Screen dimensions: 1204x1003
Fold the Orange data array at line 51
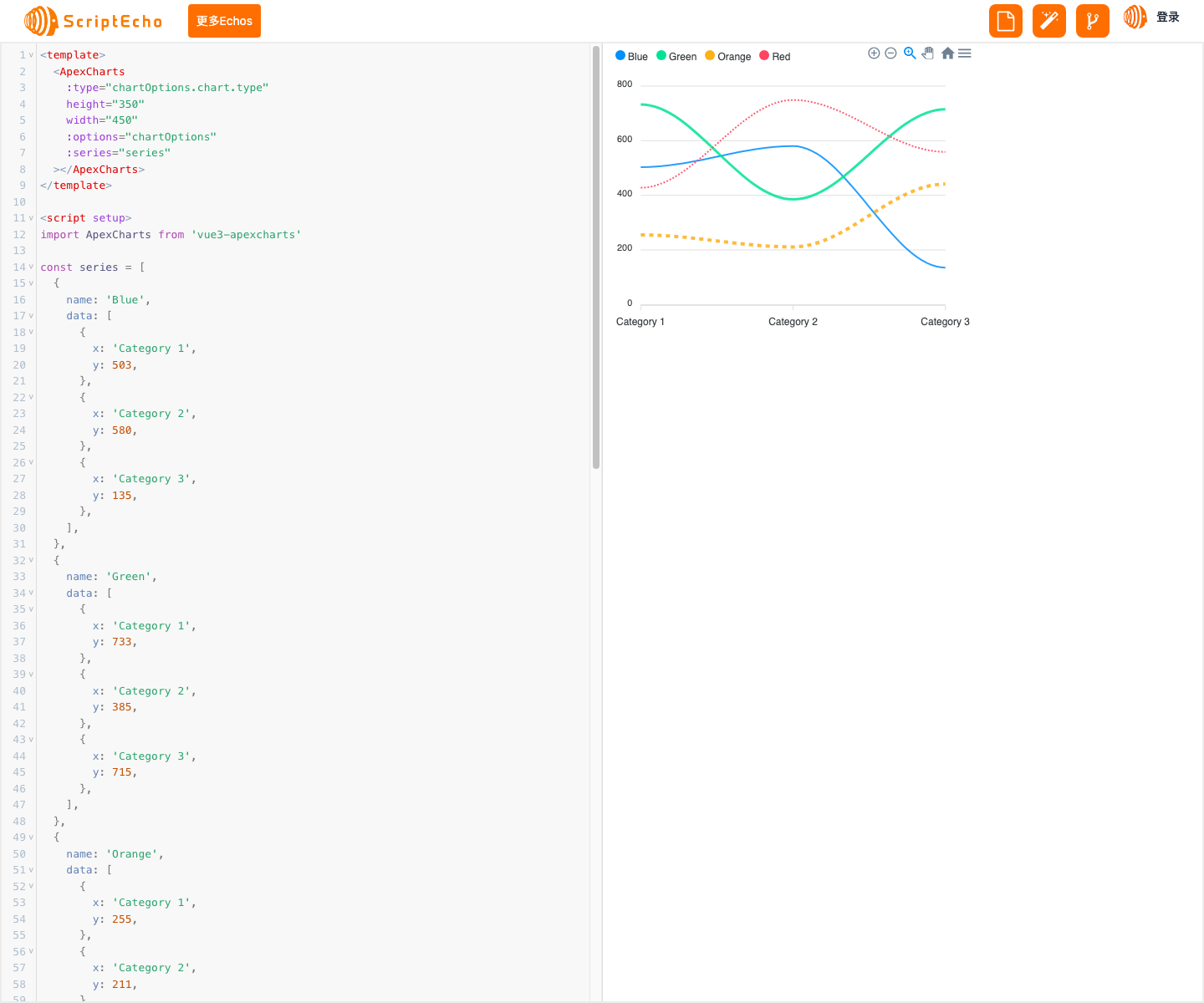(x=32, y=870)
